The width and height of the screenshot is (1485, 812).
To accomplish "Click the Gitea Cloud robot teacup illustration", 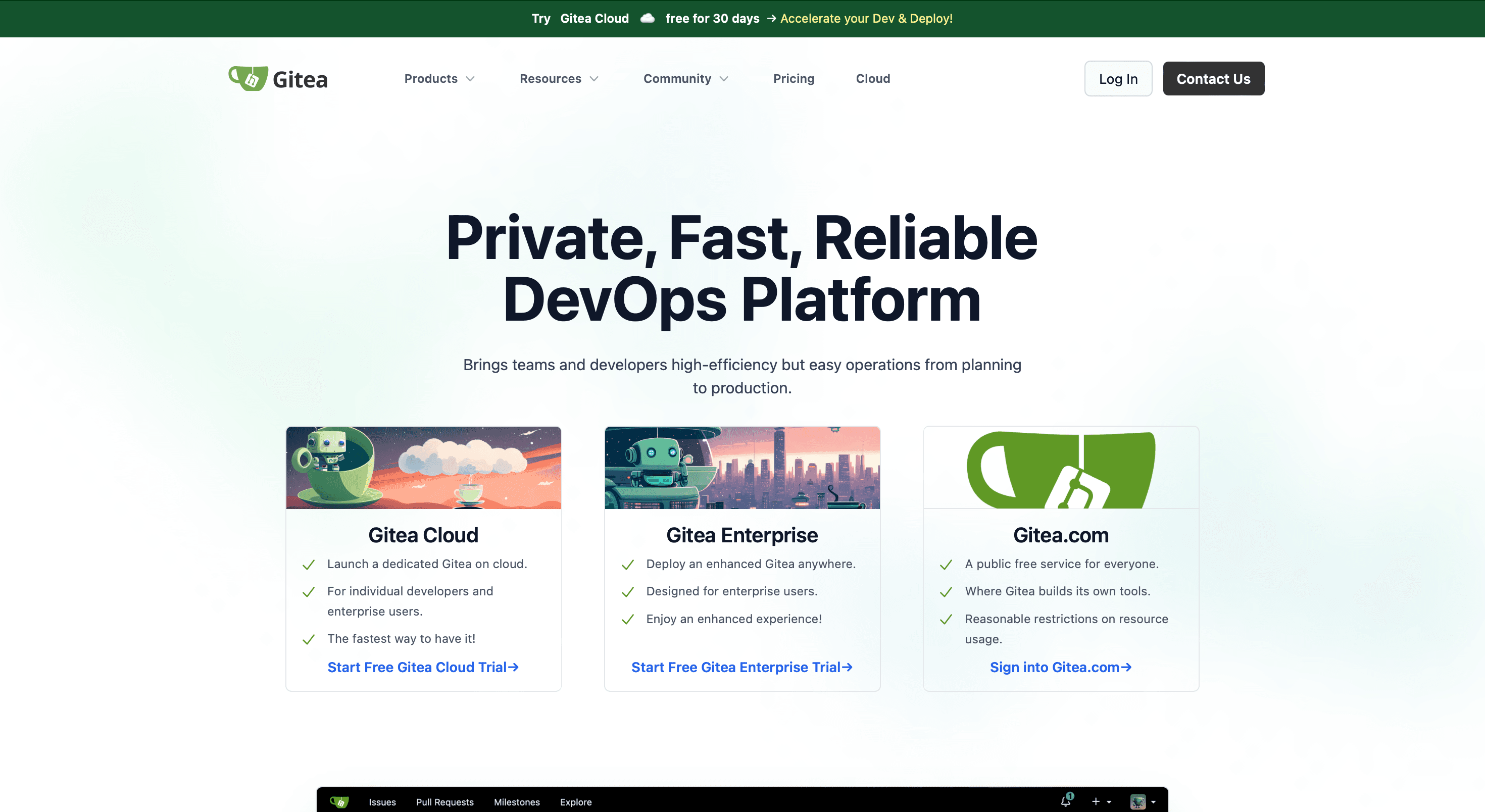I will coord(423,468).
